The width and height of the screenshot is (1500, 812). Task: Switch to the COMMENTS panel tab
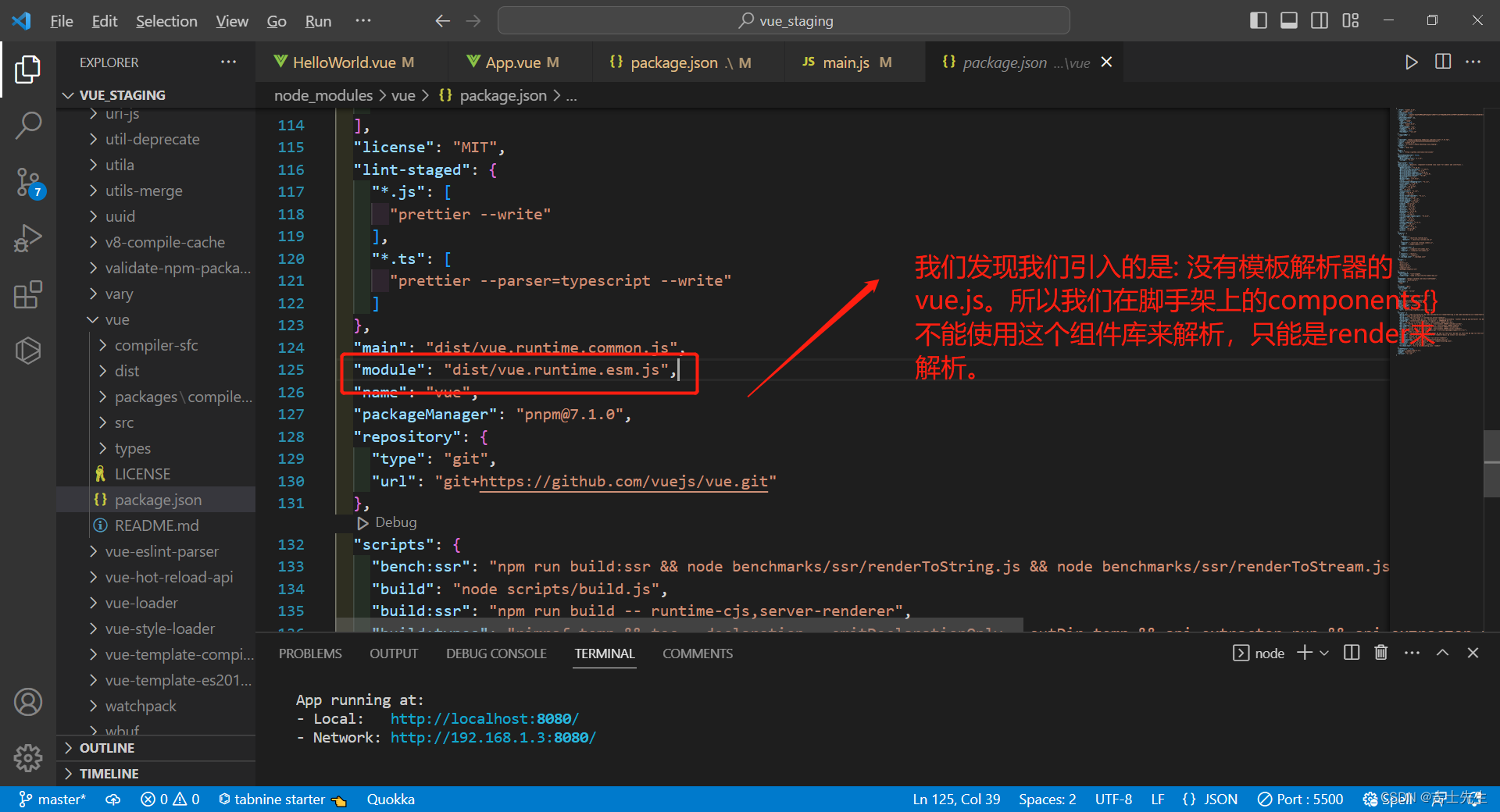click(698, 654)
